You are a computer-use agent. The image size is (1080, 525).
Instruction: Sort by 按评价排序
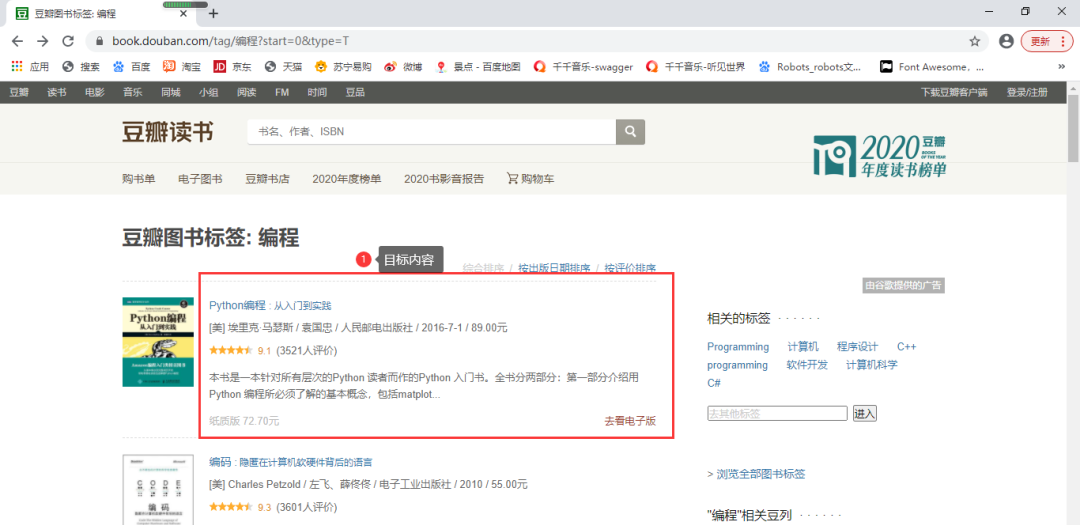630,268
